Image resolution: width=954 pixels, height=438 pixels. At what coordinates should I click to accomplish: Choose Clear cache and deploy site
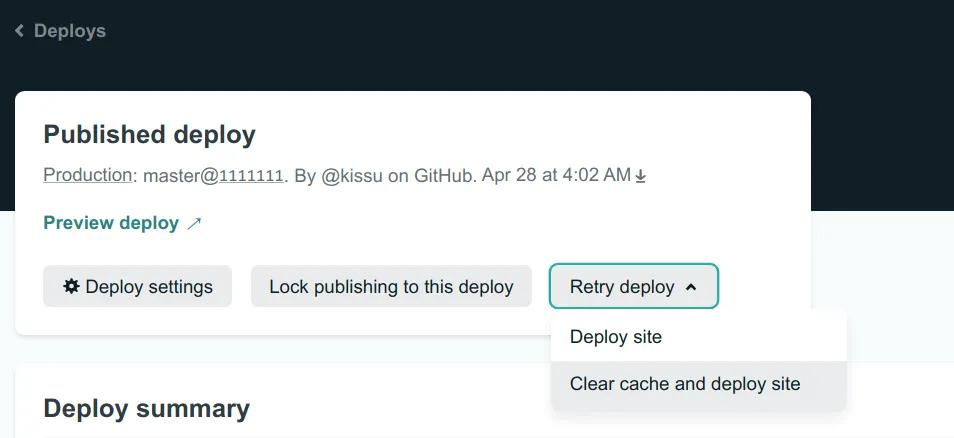(x=685, y=384)
